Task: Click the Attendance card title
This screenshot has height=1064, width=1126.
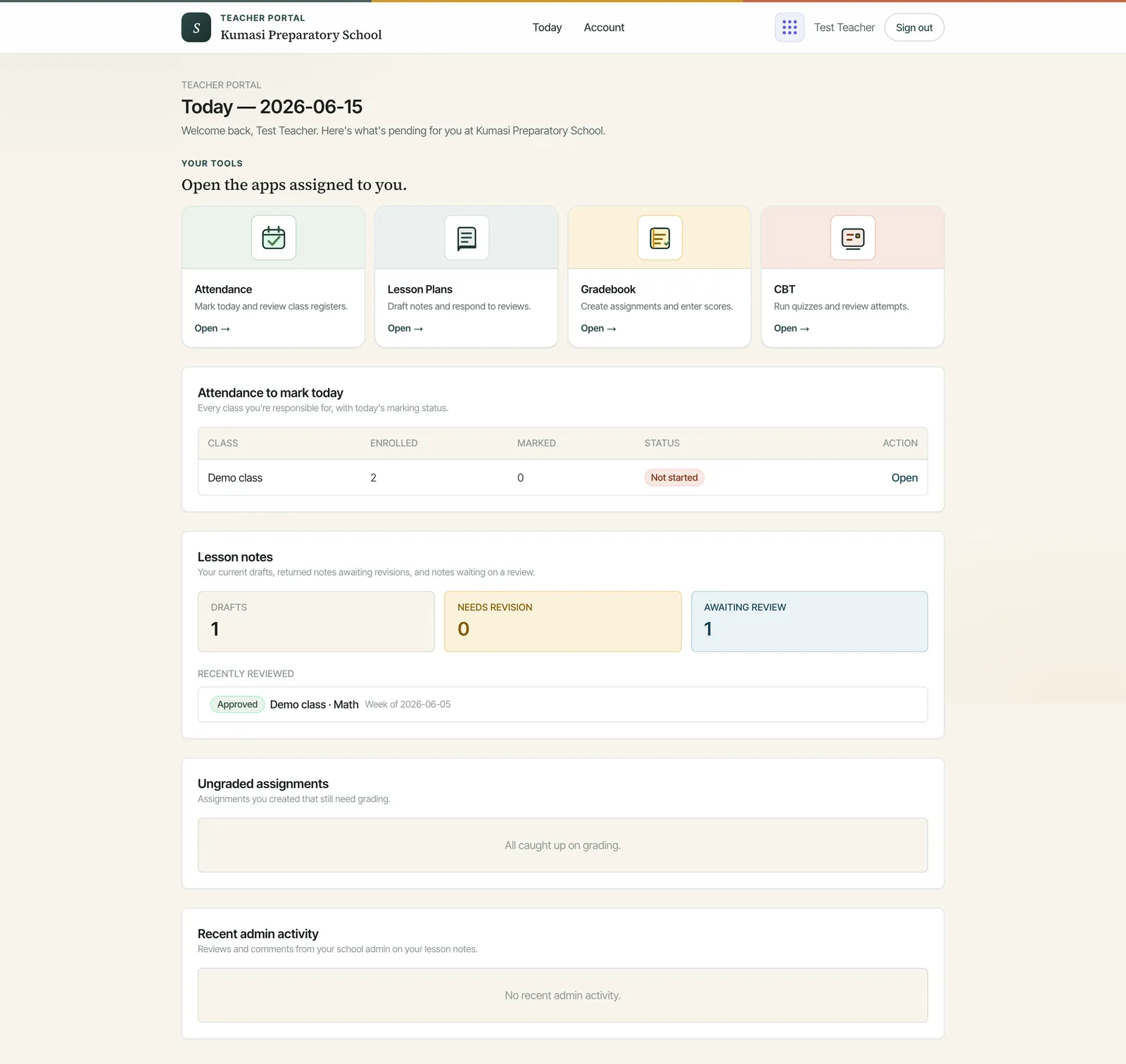Action: 223,289
